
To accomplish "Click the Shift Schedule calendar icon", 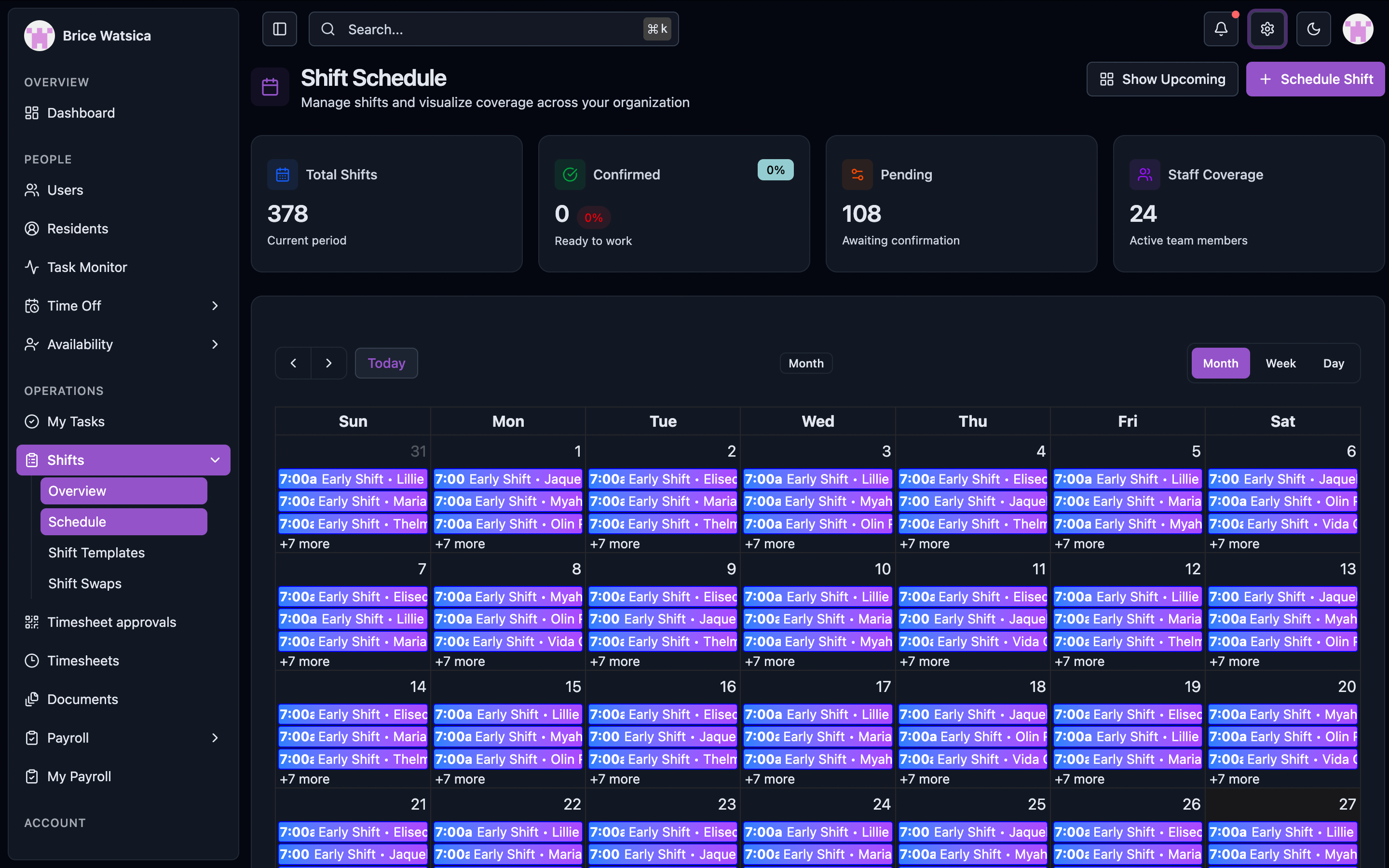I will [x=270, y=87].
